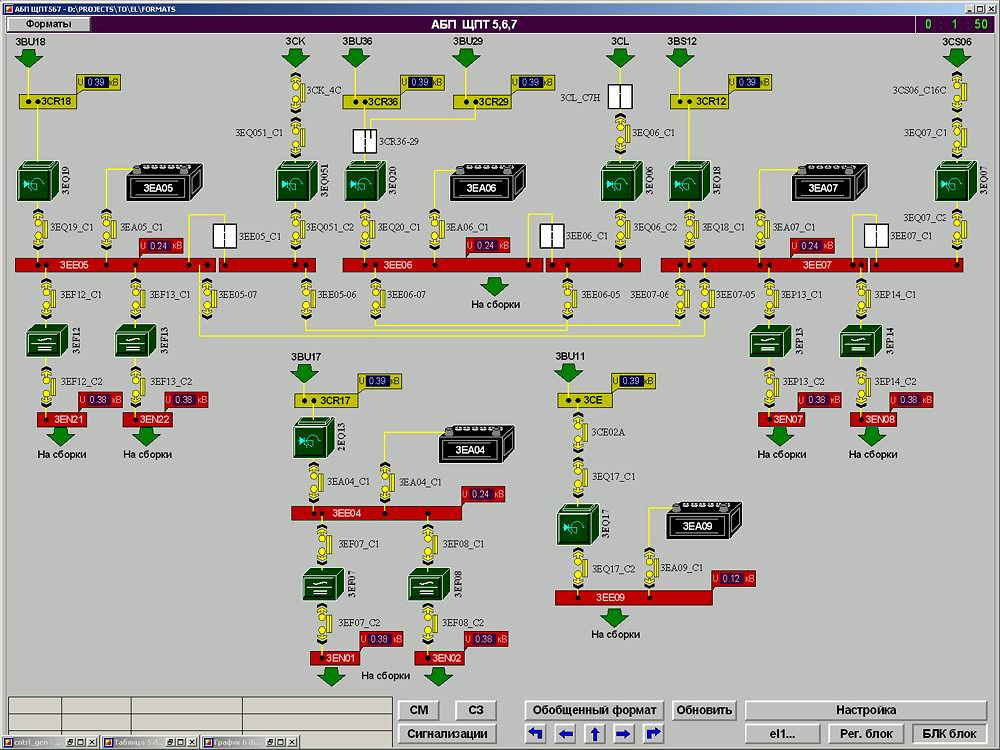
Task: Click the 3EP13 switch cabinet icon
Action: tap(770, 341)
